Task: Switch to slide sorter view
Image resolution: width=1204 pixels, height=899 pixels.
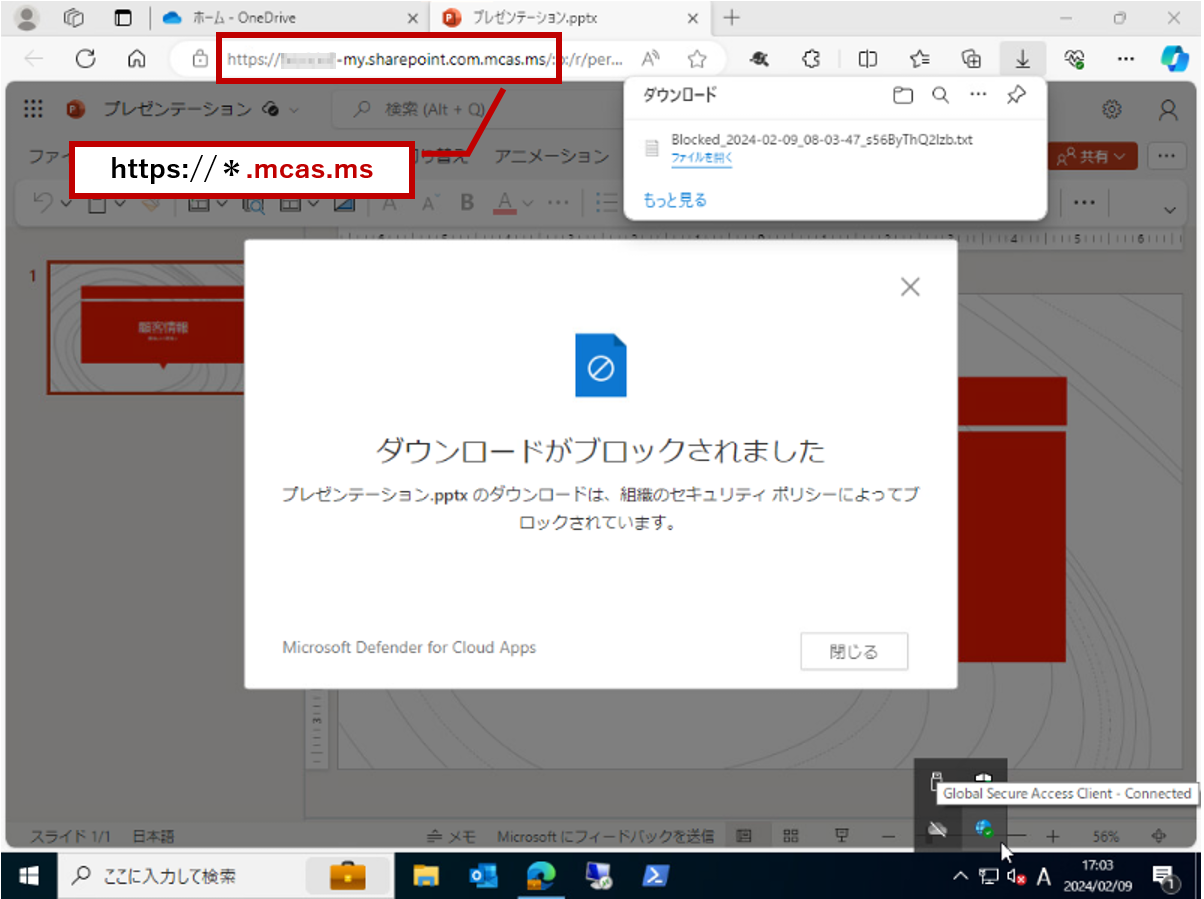Action: [x=790, y=836]
